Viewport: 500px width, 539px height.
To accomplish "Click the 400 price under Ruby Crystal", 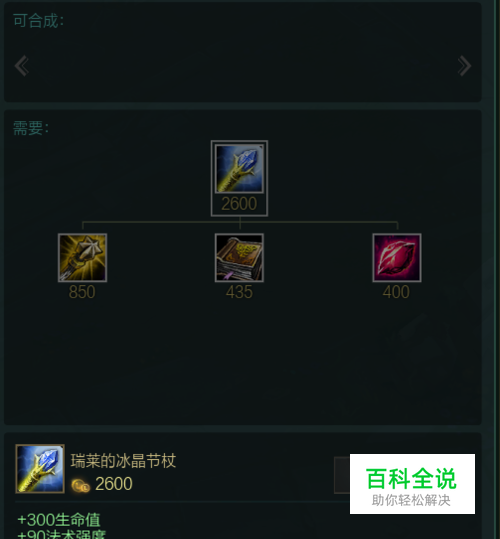I will click(396, 292).
